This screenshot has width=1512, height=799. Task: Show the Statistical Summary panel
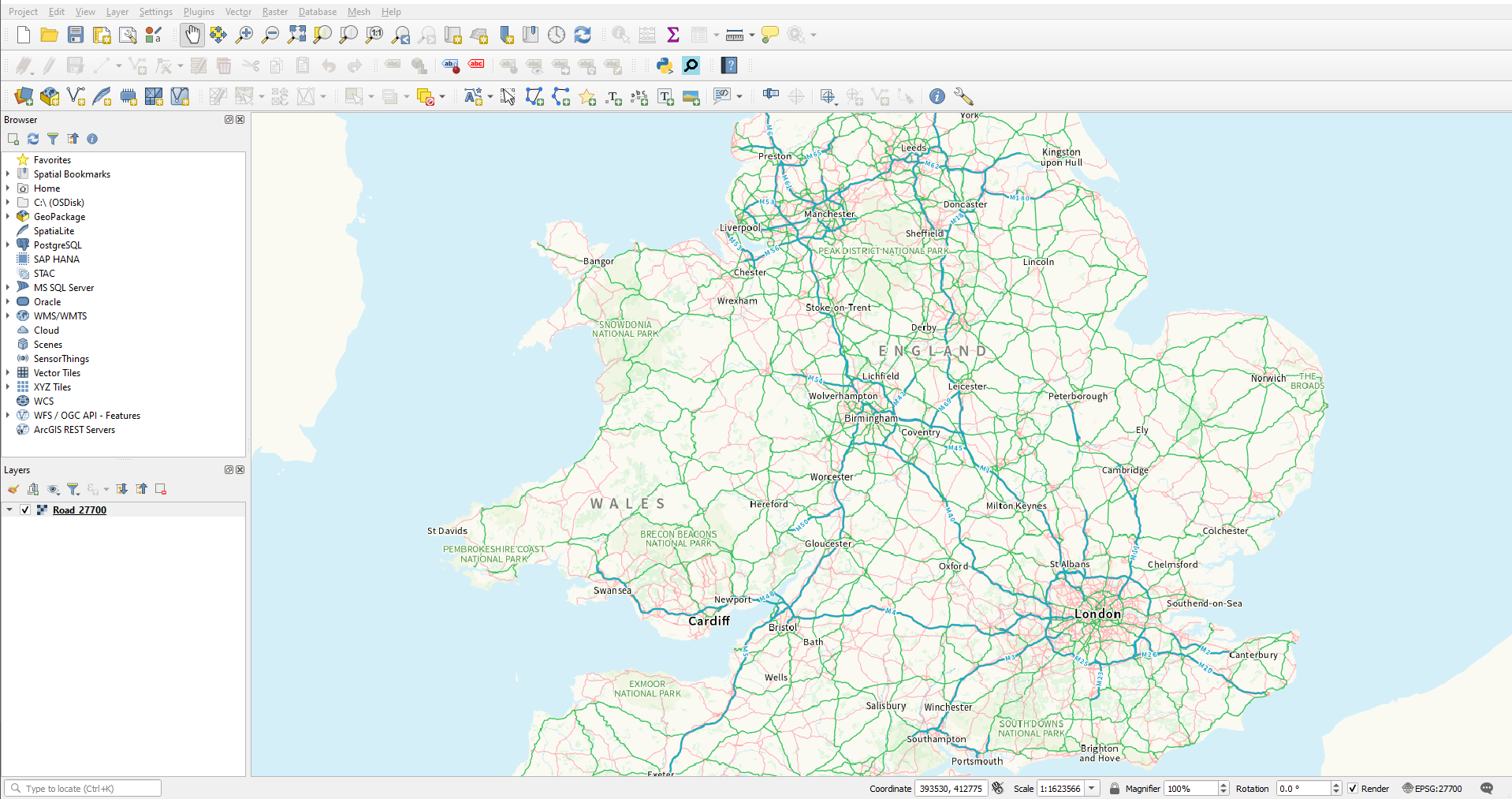click(x=672, y=35)
